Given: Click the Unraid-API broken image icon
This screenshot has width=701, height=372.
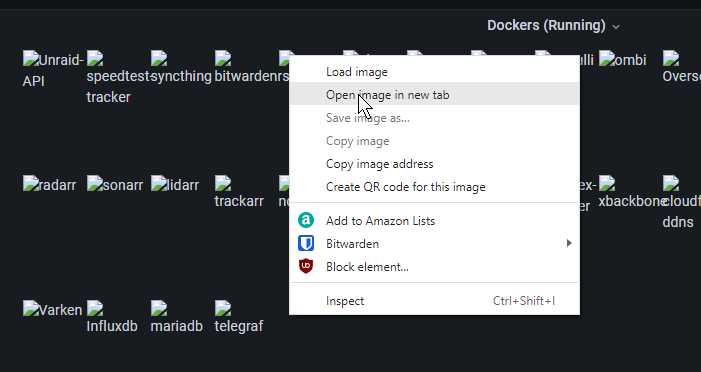Looking at the screenshot, I should click(x=31, y=58).
